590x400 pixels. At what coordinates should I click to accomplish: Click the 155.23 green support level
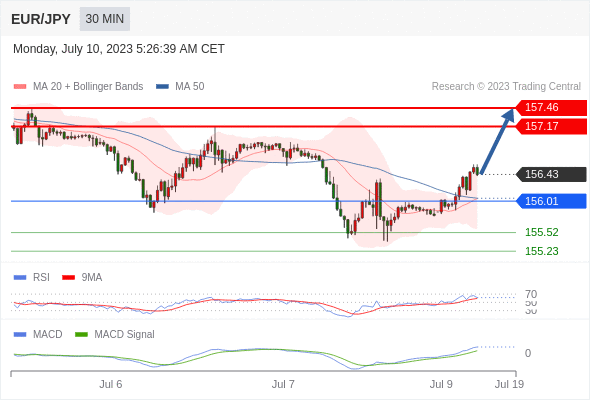click(541, 251)
